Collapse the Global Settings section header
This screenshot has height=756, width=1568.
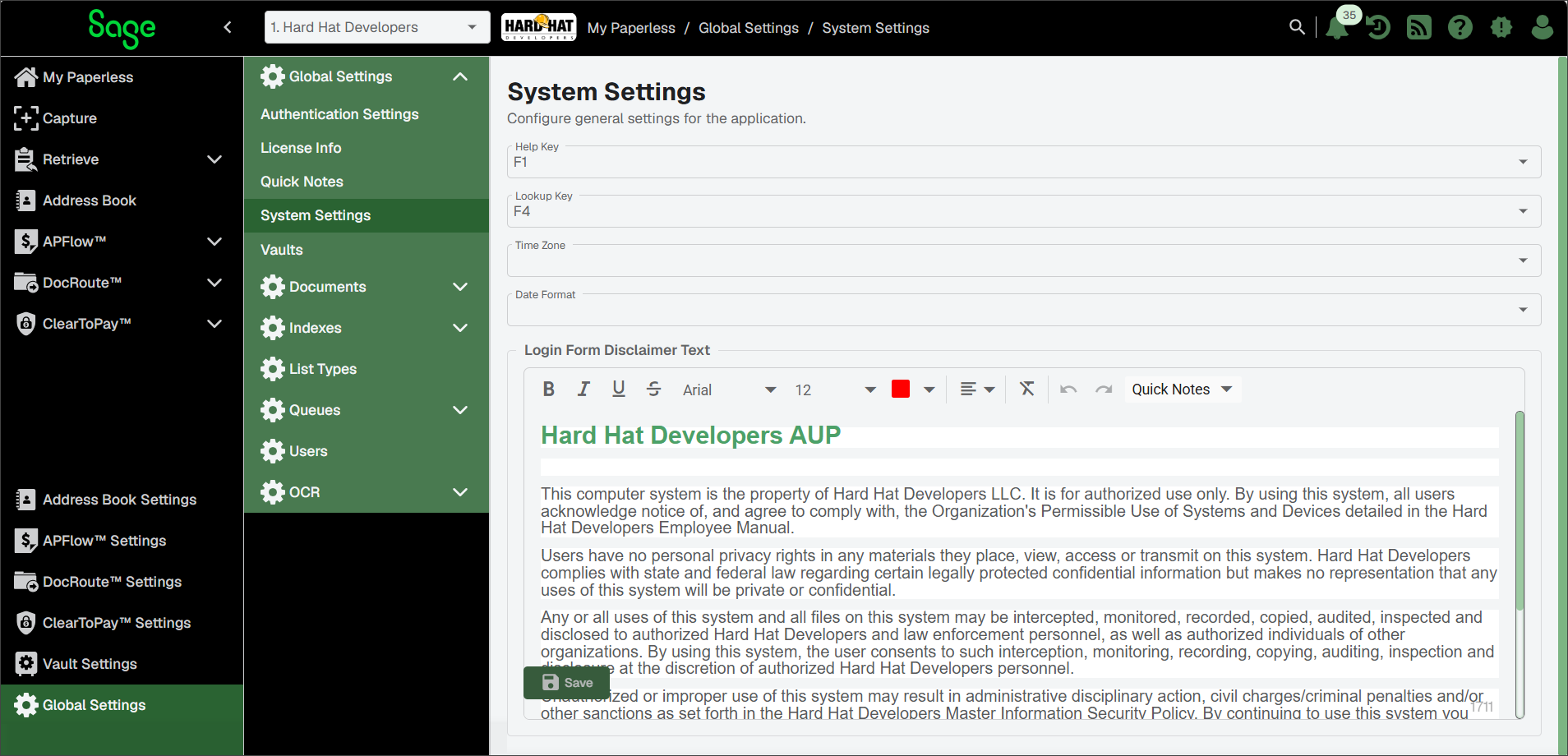(x=367, y=76)
